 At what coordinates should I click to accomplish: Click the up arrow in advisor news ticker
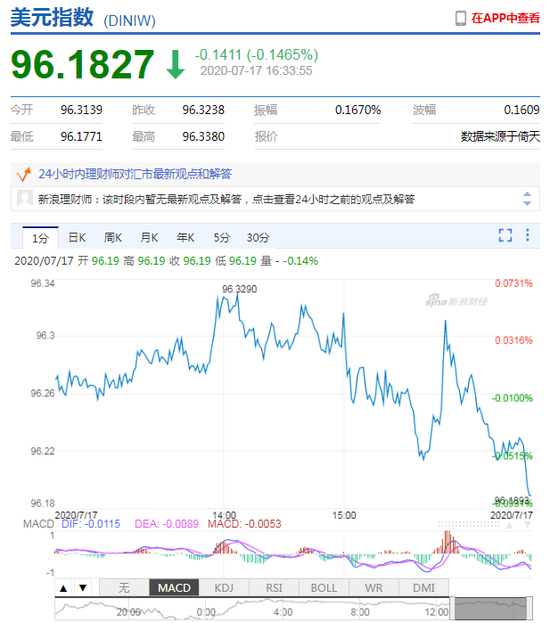(x=527, y=194)
